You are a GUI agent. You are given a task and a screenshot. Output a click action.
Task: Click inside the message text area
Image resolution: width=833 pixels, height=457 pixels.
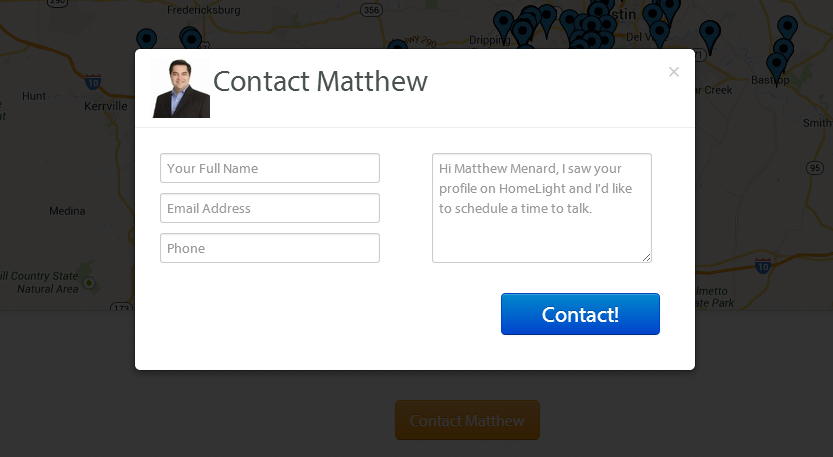coord(541,208)
